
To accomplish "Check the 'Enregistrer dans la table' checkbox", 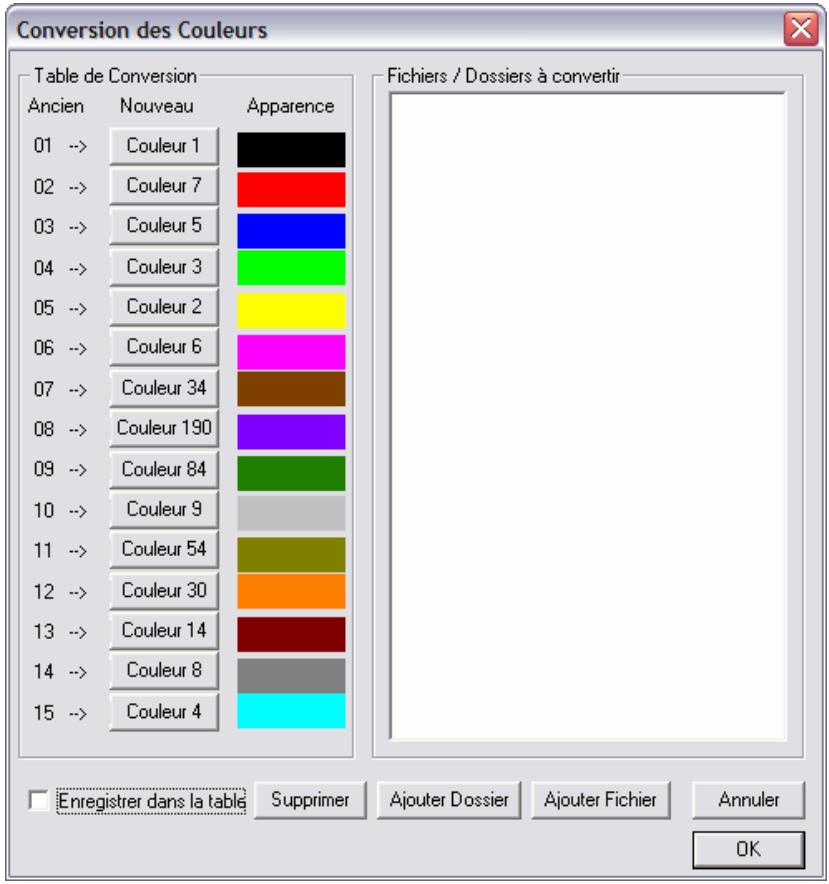I will [x=38, y=801].
